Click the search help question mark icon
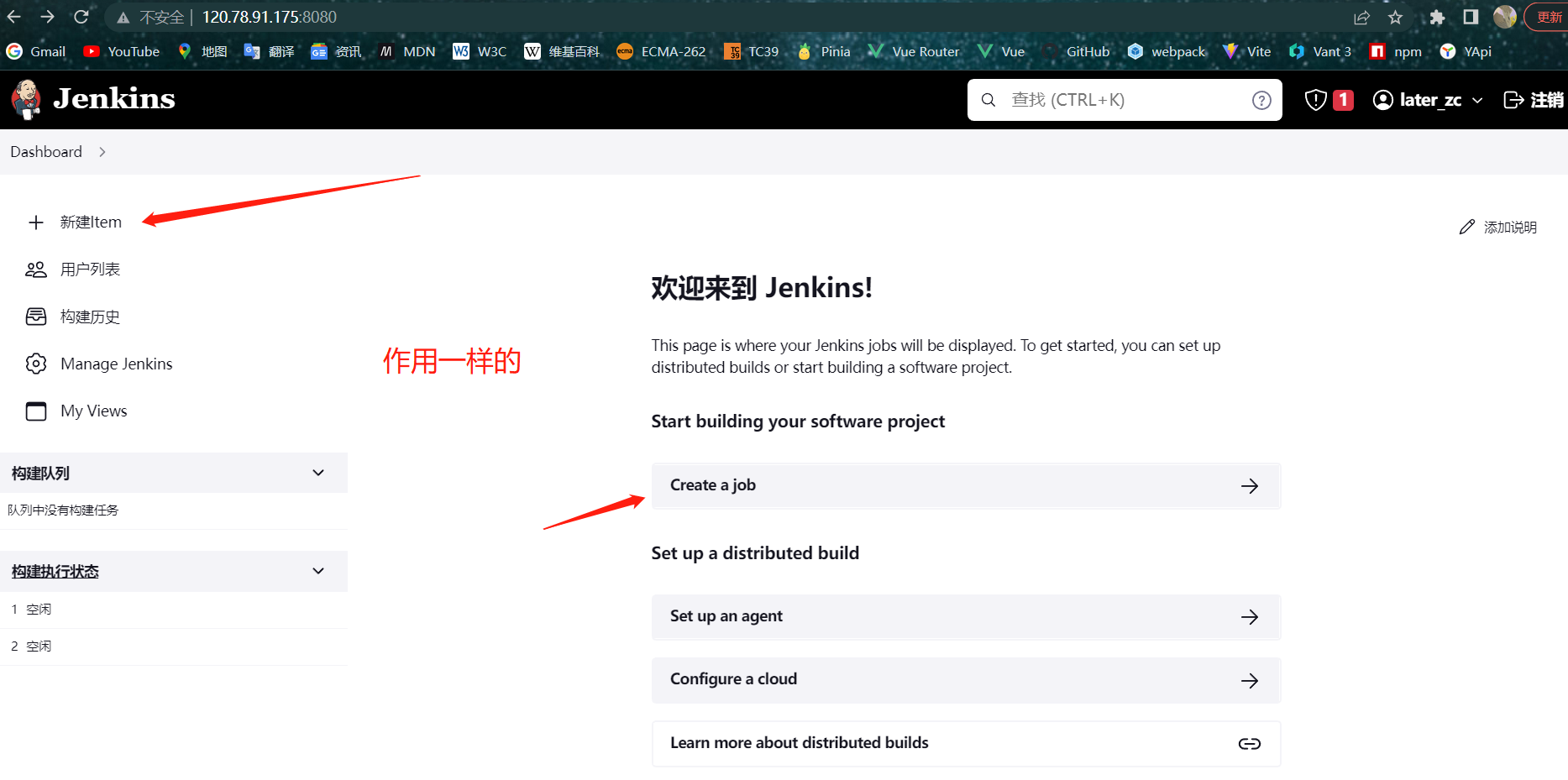Screen dimensions: 1568x780 tap(1261, 100)
